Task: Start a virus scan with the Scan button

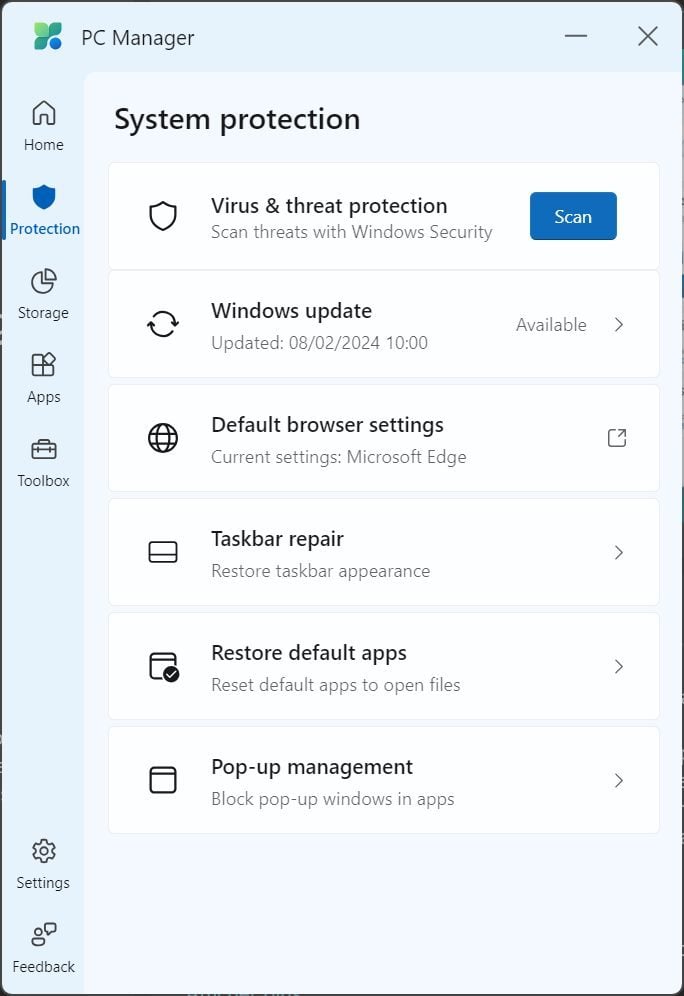Action: (x=573, y=216)
